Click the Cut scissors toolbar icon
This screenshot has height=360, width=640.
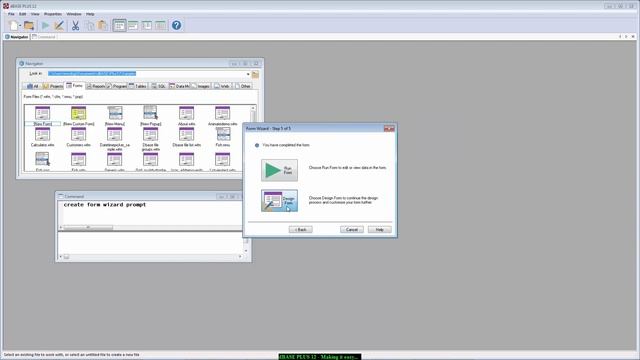(x=76, y=25)
